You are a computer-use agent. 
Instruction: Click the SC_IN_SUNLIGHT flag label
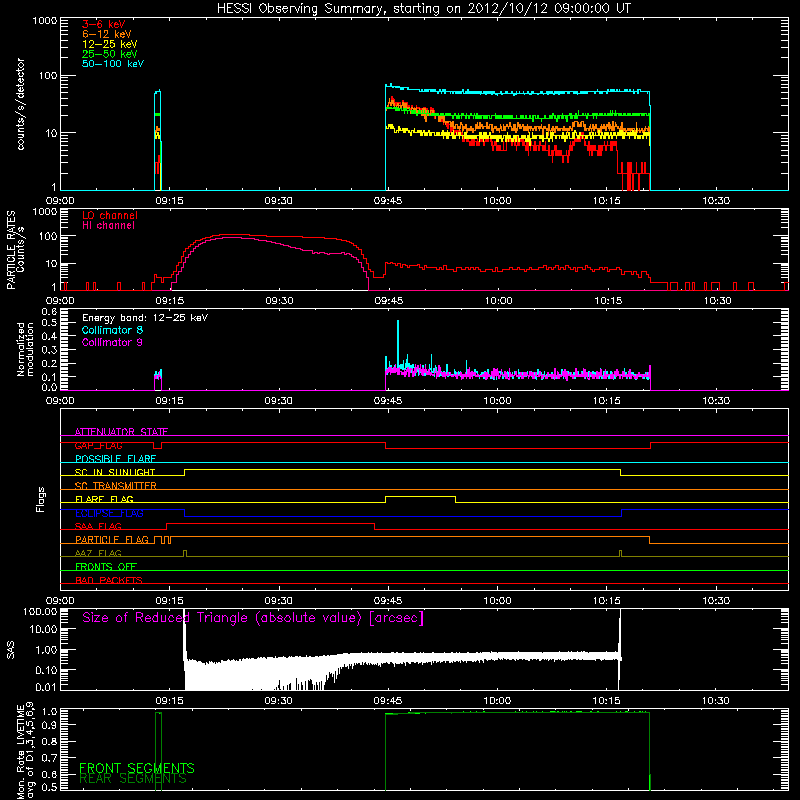115,472
